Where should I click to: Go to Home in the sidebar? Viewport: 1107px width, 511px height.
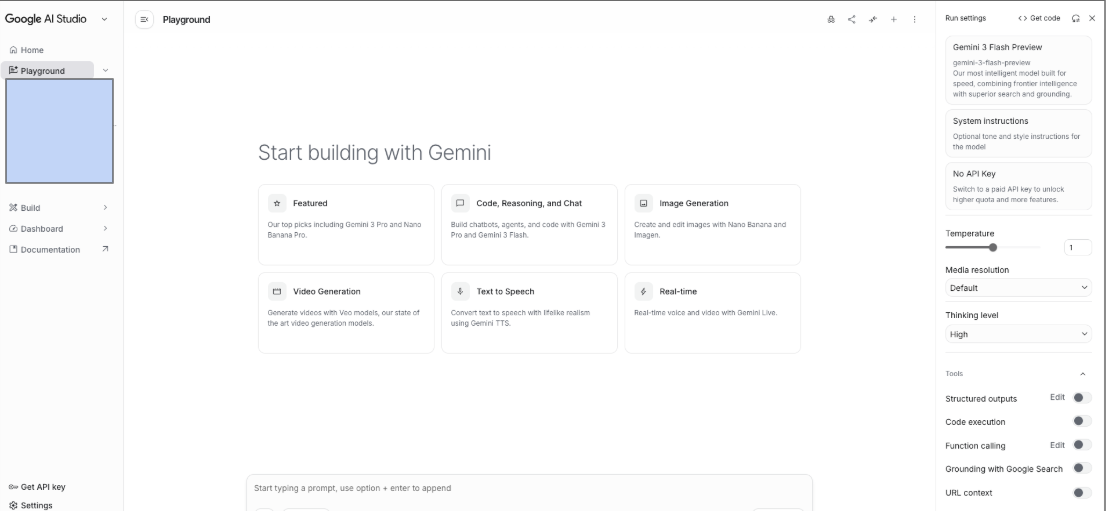point(32,50)
